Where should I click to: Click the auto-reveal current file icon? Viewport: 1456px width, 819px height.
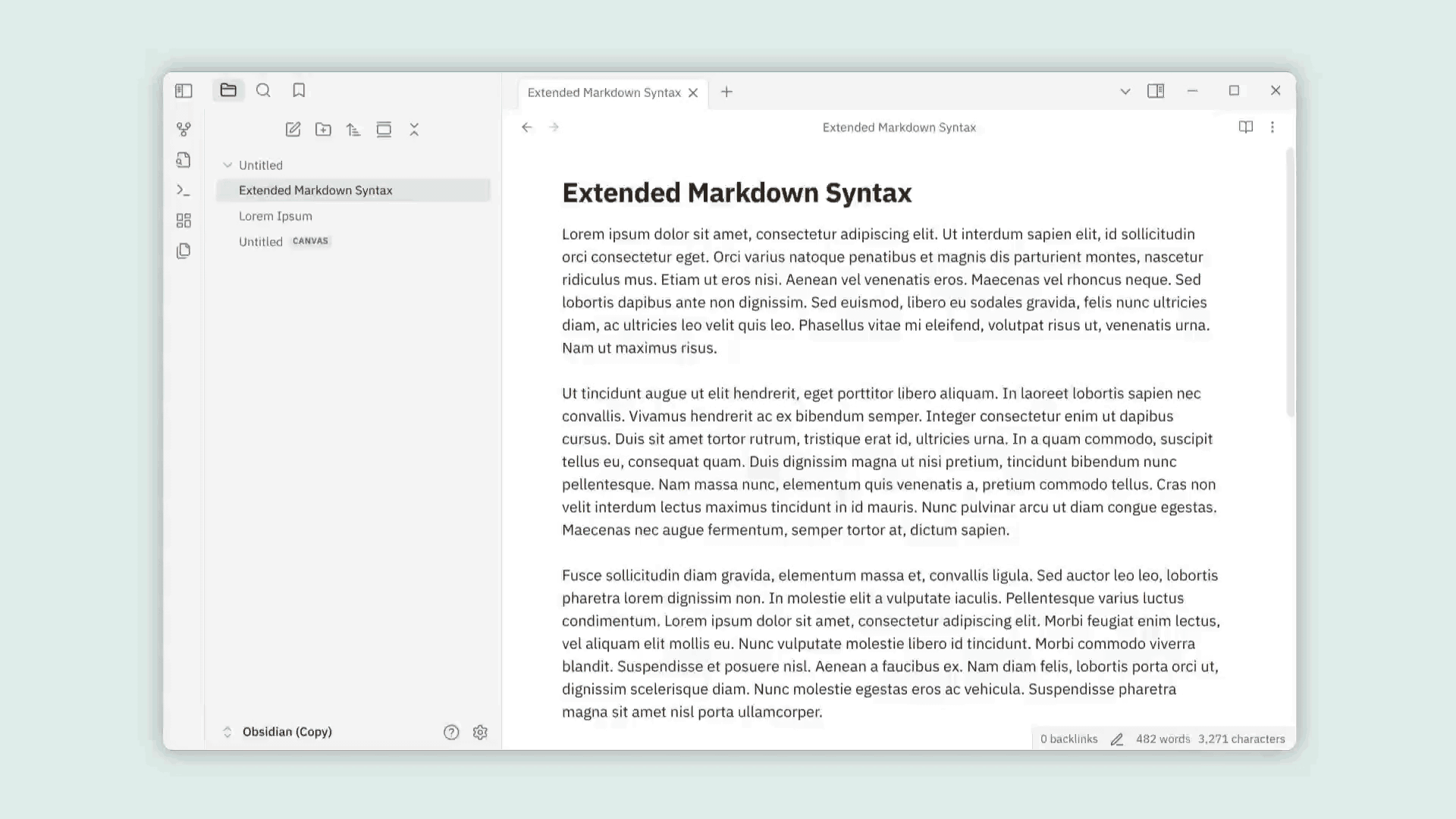click(x=384, y=130)
